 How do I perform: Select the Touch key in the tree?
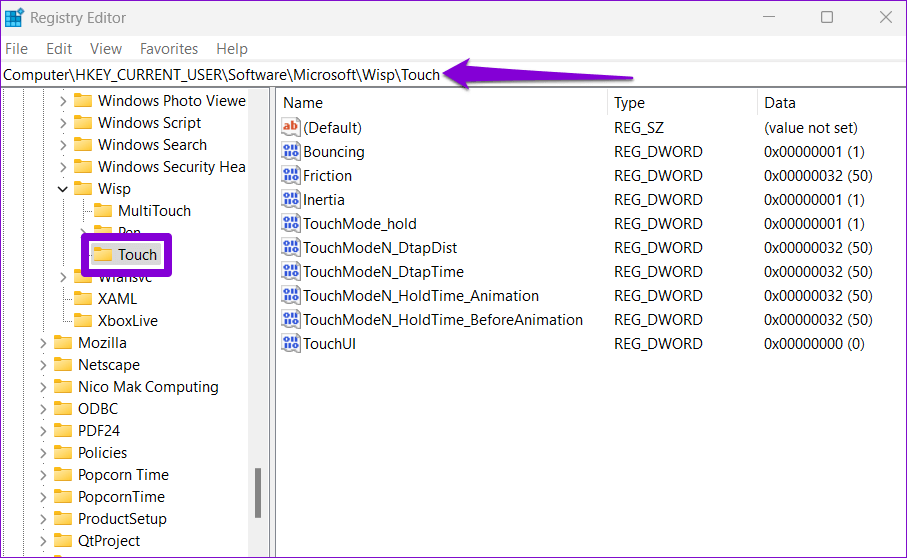(x=137, y=254)
